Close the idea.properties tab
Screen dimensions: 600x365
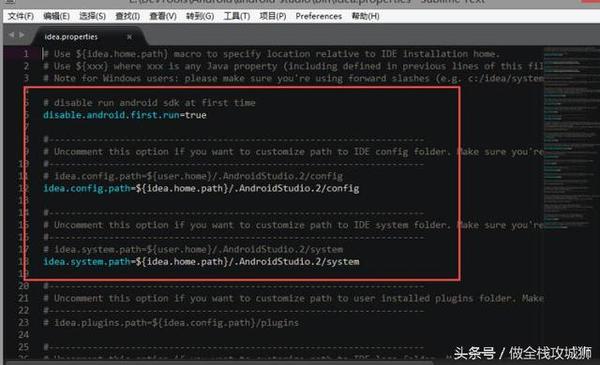coord(129,37)
